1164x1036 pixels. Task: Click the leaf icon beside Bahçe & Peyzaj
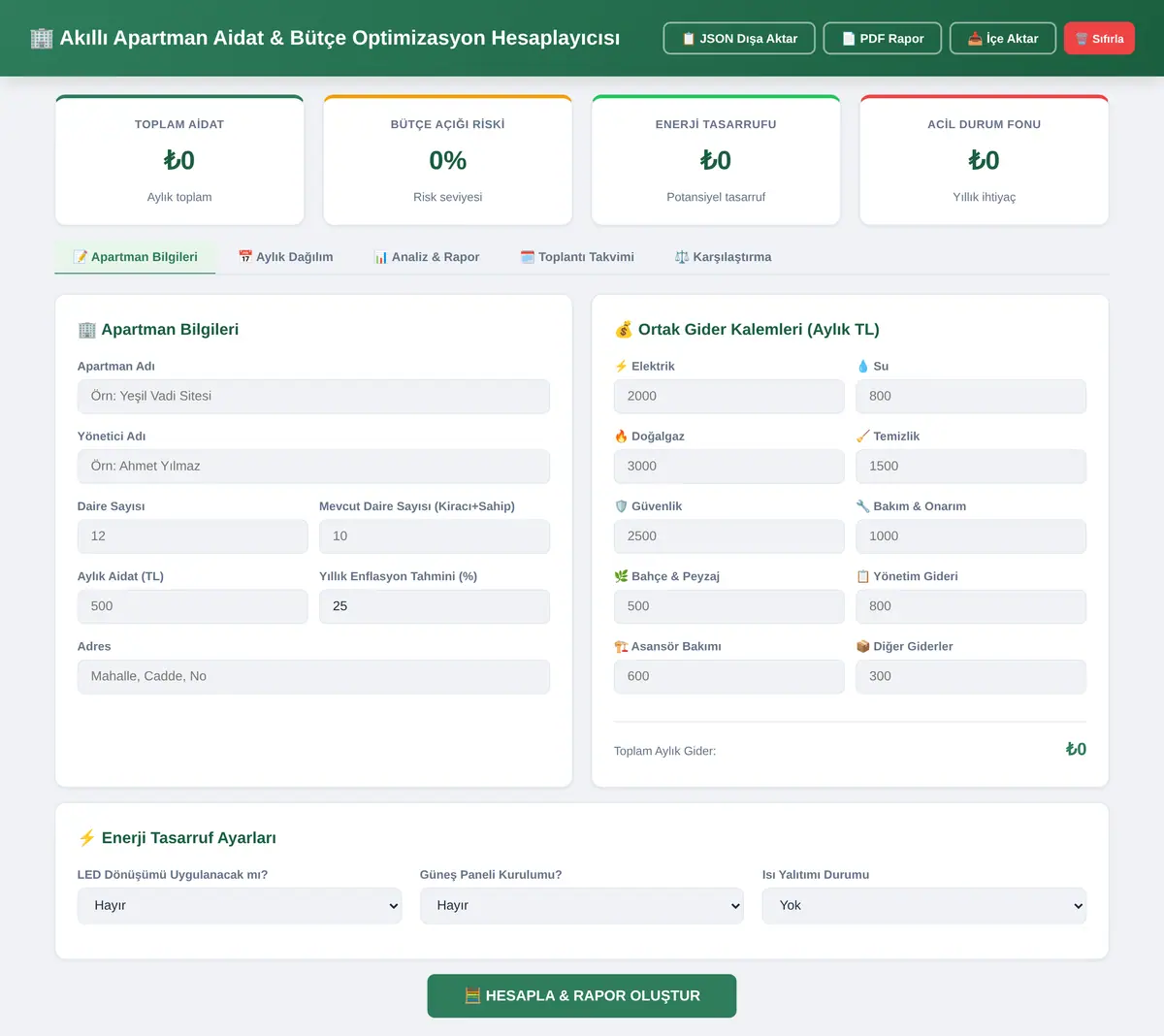pyautogui.click(x=621, y=575)
